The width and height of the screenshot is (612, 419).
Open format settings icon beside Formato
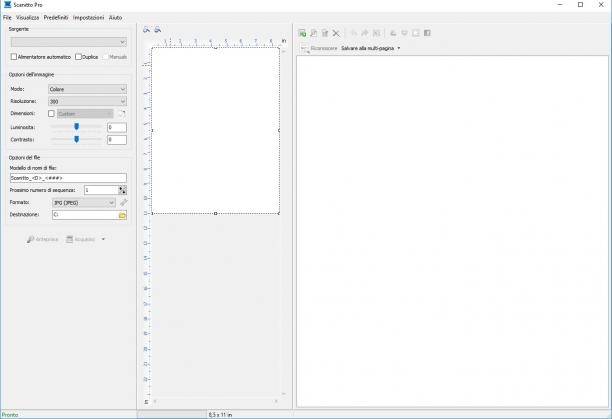(123, 203)
